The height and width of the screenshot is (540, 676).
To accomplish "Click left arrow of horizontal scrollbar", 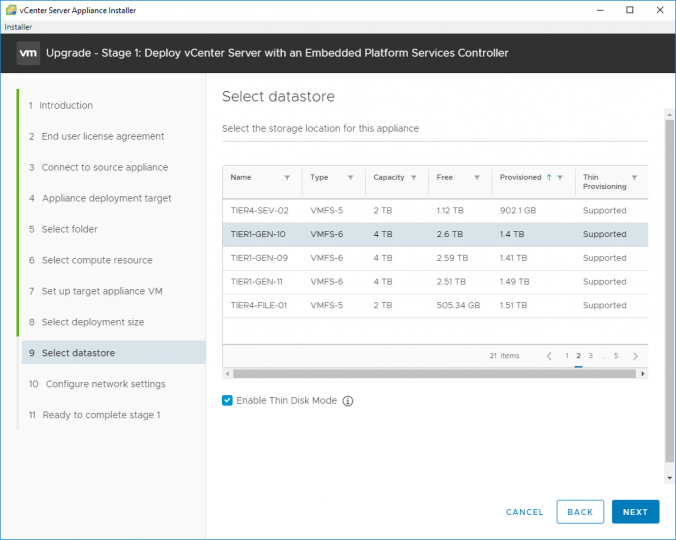I will [x=228, y=374].
